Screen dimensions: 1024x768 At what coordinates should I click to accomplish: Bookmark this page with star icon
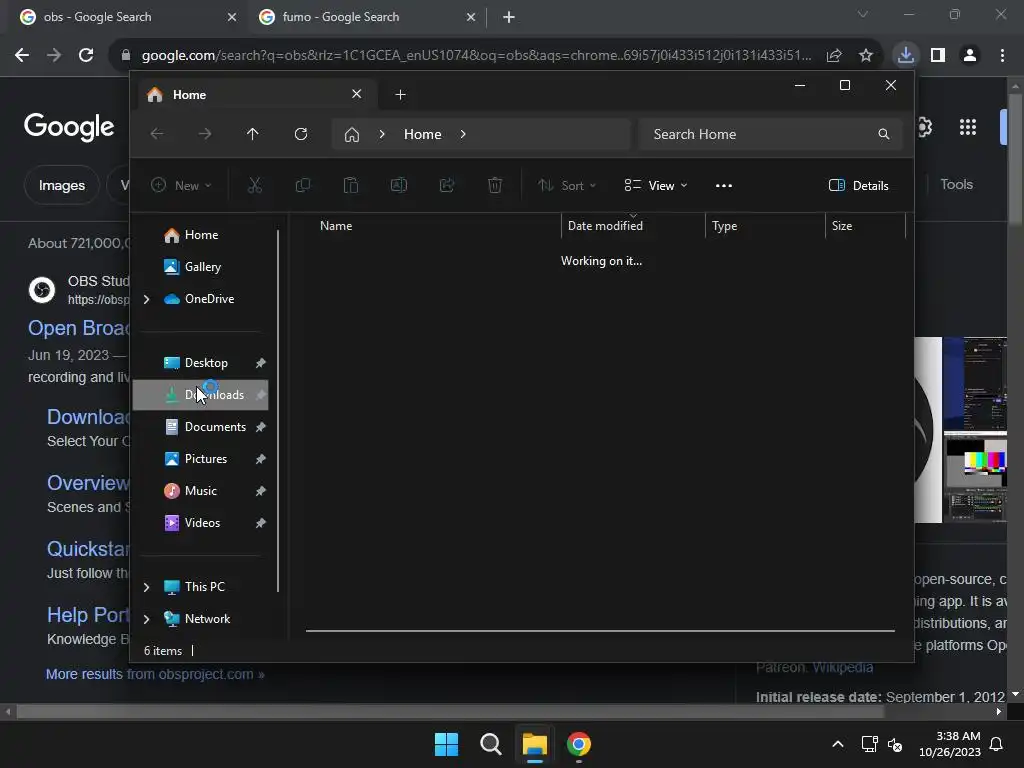coord(866,56)
